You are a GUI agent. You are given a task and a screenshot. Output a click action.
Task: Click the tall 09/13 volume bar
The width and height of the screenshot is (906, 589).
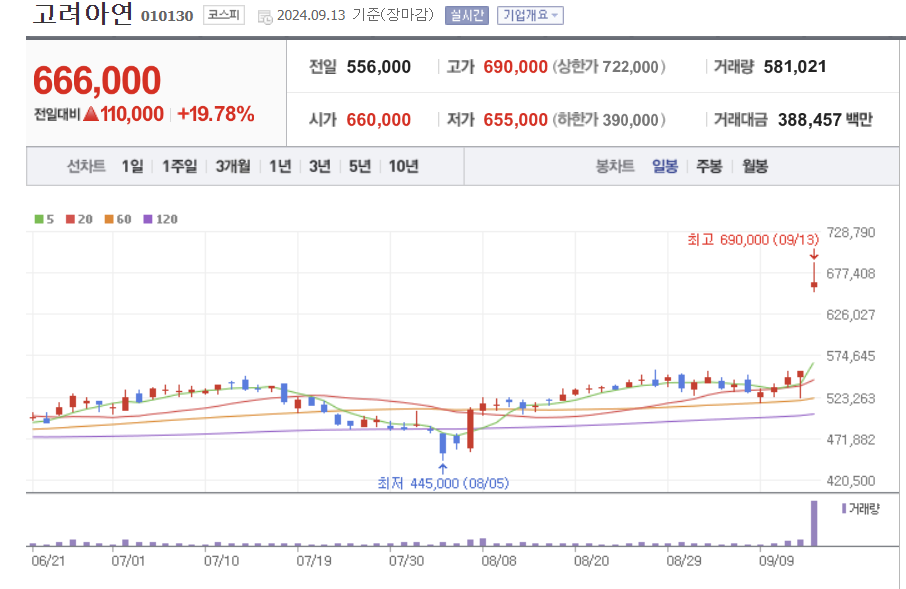pyautogui.click(x=814, y=523)
